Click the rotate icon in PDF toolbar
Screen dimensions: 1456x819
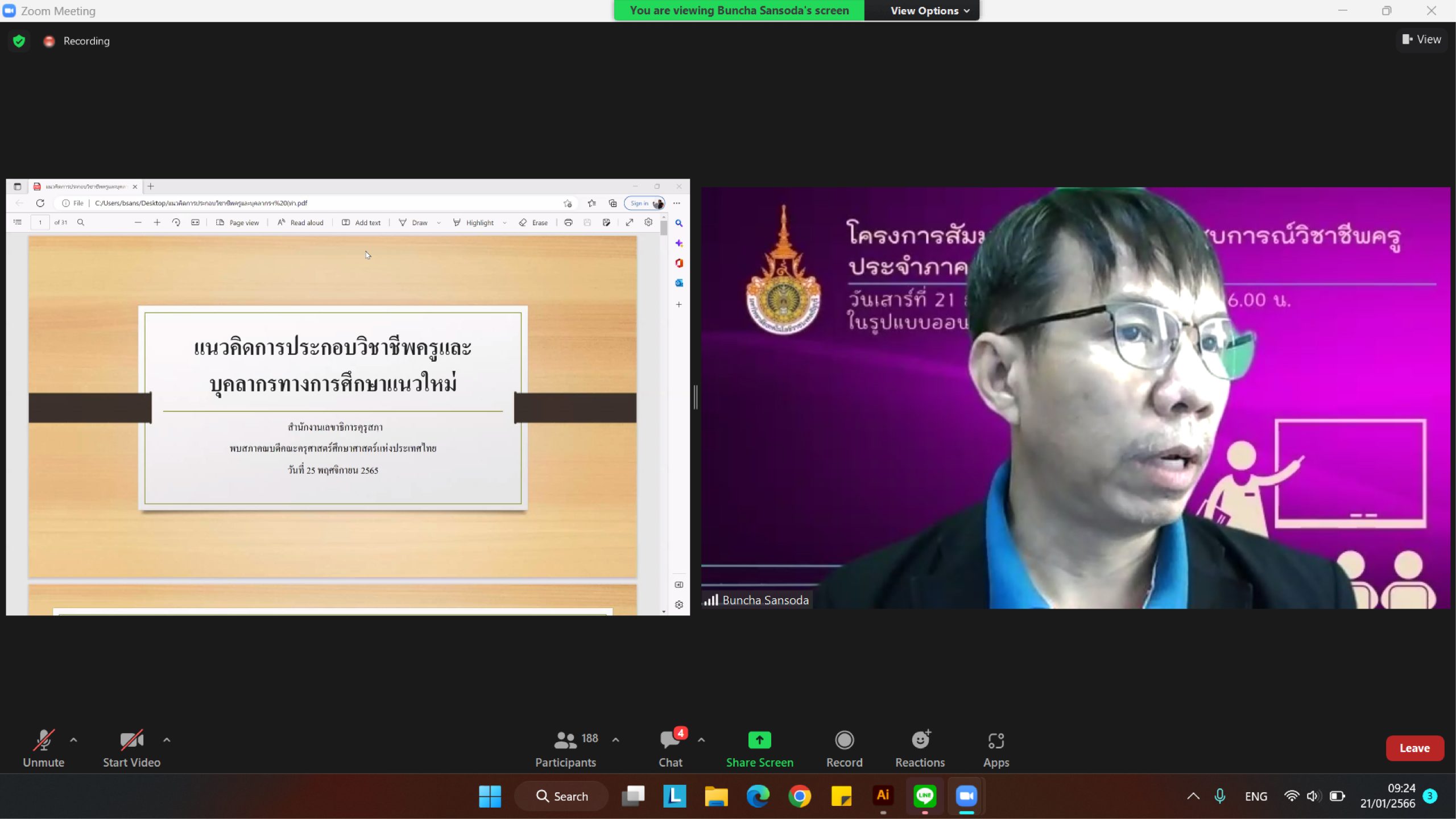pos(176,222)
